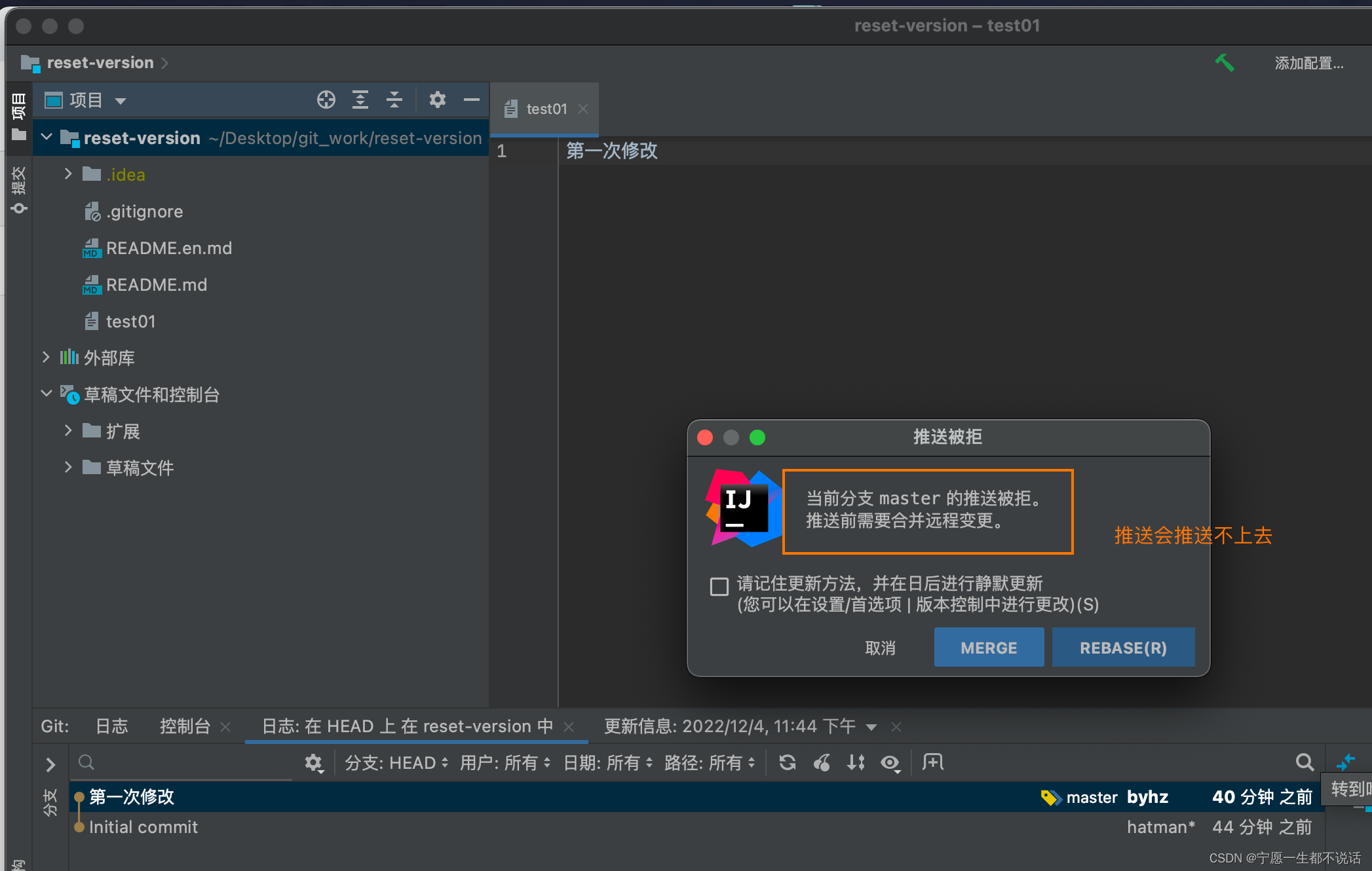Click the MERGE button
Viewport: 1372px width, 871px height.
(x=989, y=648)
